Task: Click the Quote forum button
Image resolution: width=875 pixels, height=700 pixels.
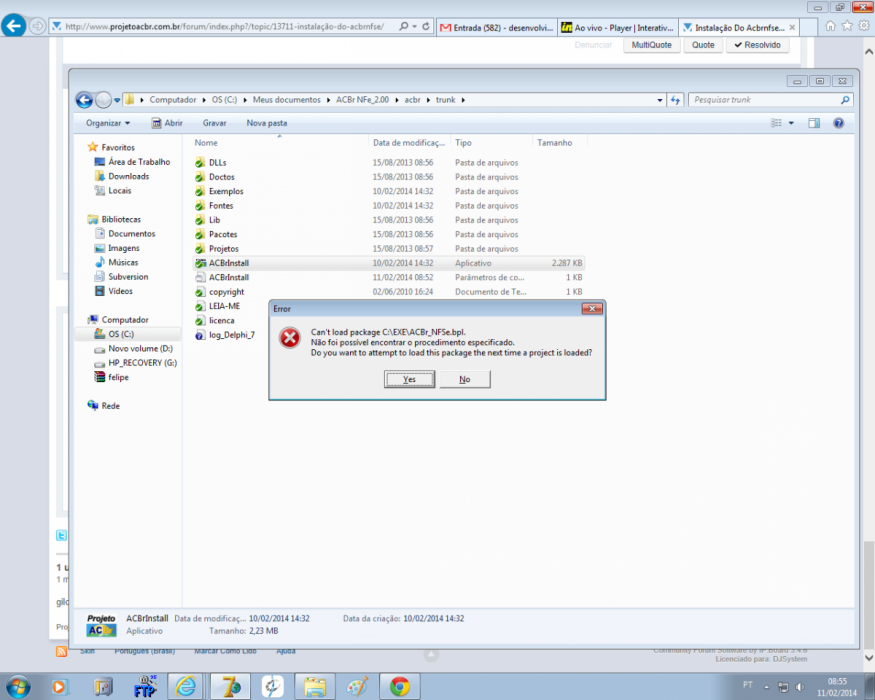Action: point(703,45)
